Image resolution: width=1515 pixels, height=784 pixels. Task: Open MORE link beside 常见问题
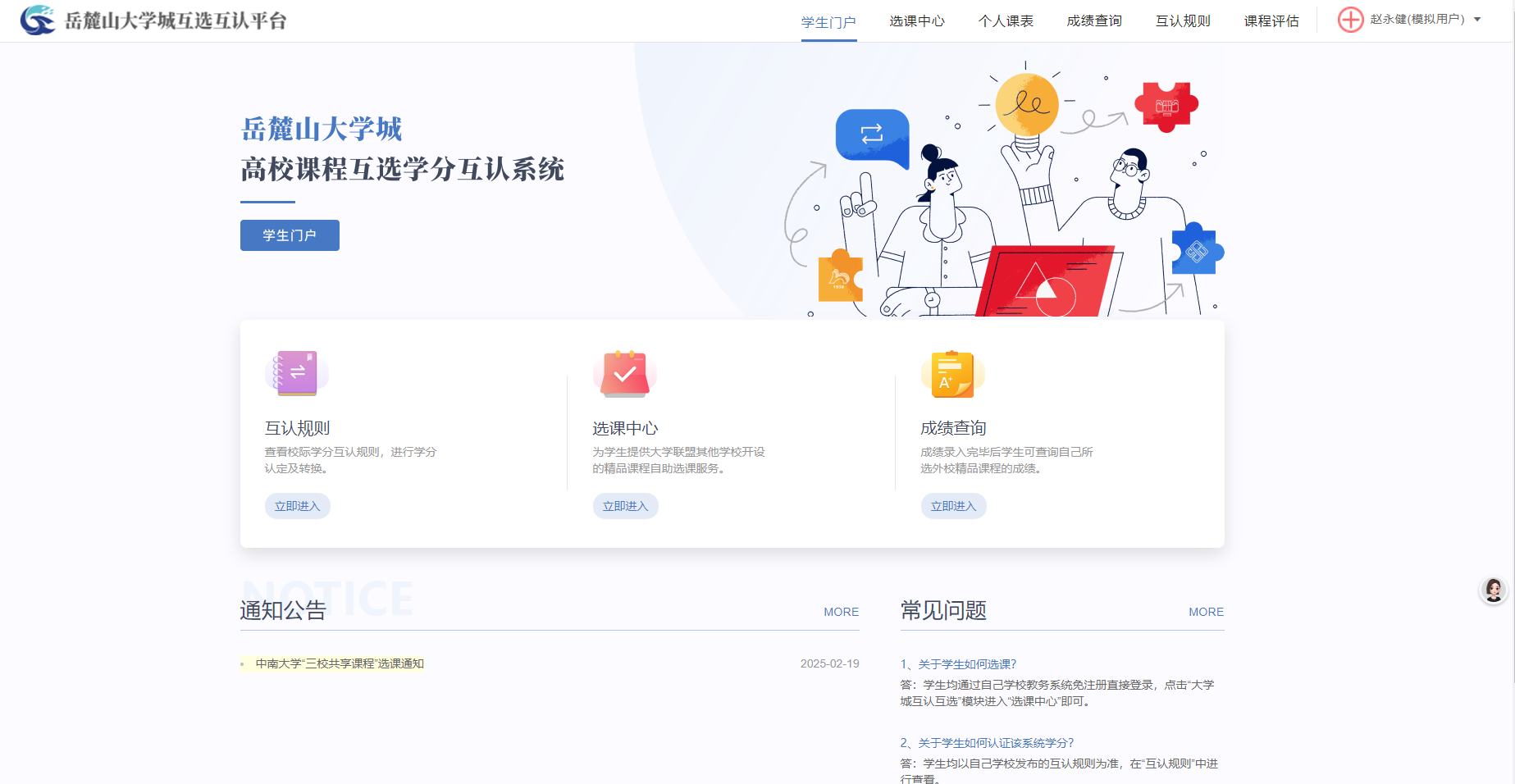tap(1206, 612)
